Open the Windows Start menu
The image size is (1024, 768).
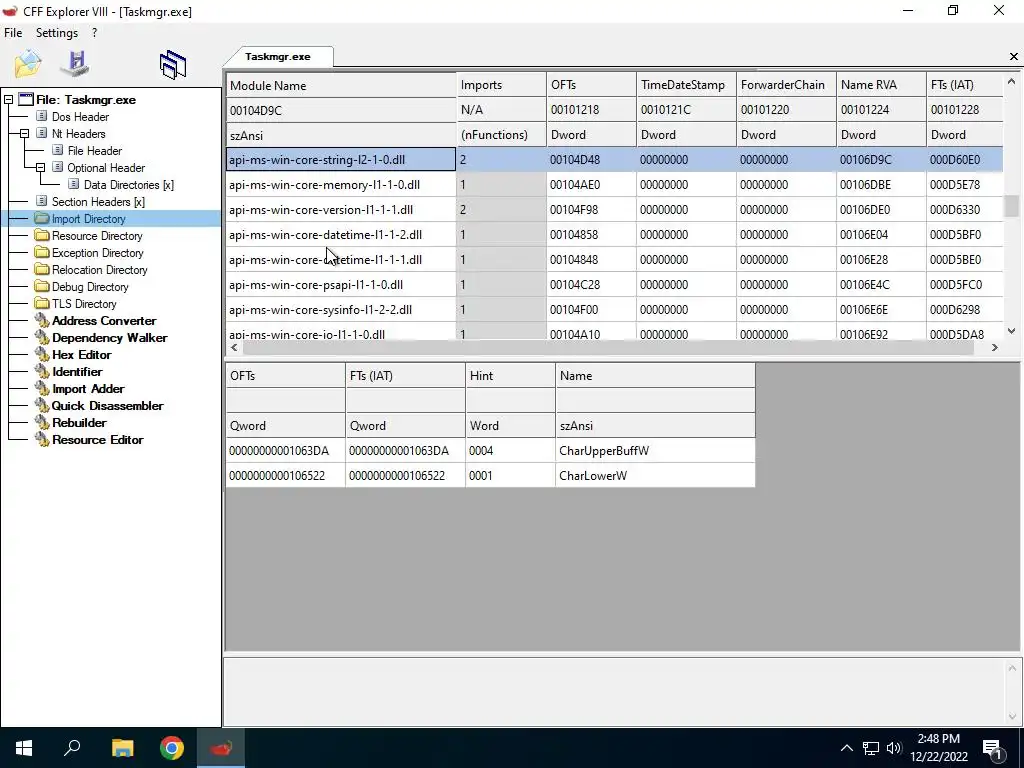(x=24, y=748)
